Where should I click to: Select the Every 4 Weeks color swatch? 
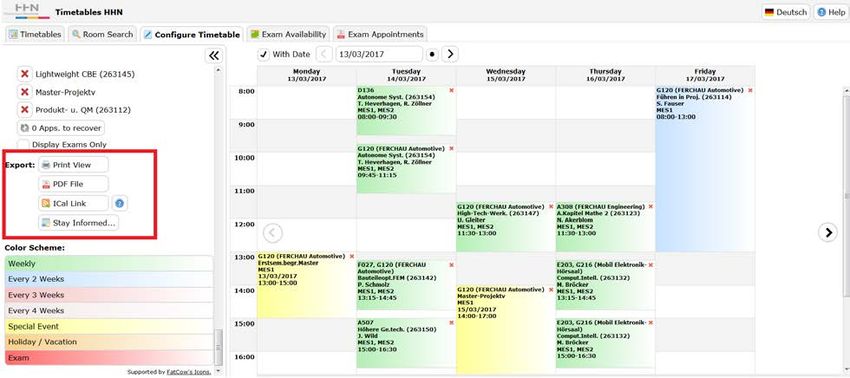coord(108,311)
